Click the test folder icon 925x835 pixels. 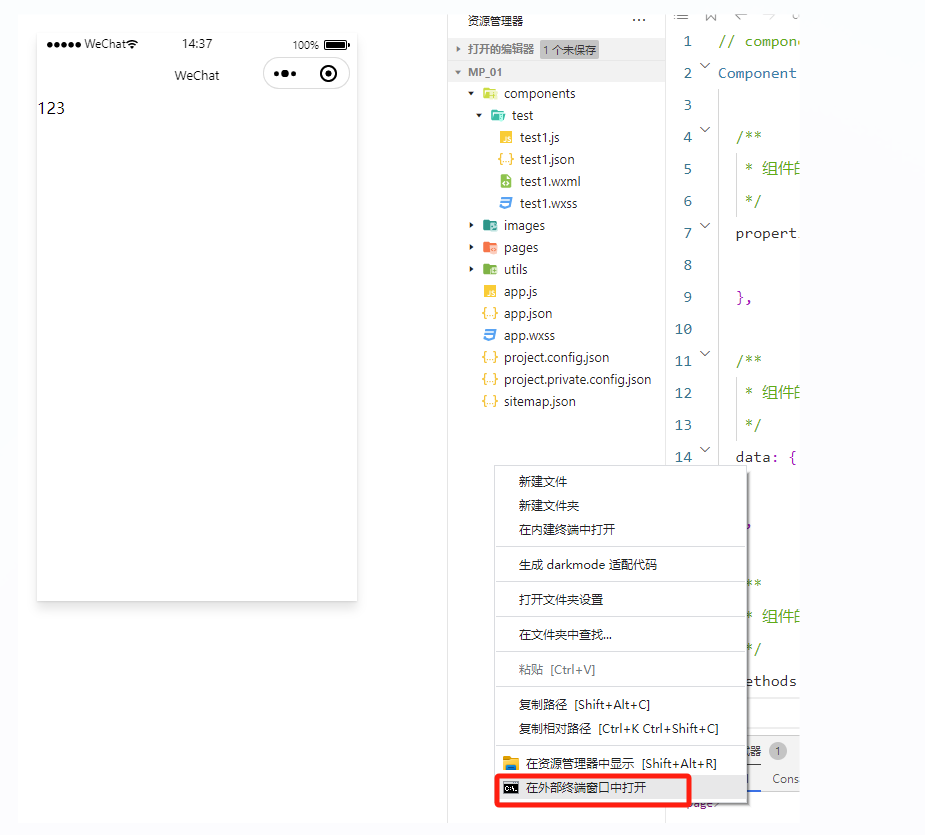coord(498,115)
